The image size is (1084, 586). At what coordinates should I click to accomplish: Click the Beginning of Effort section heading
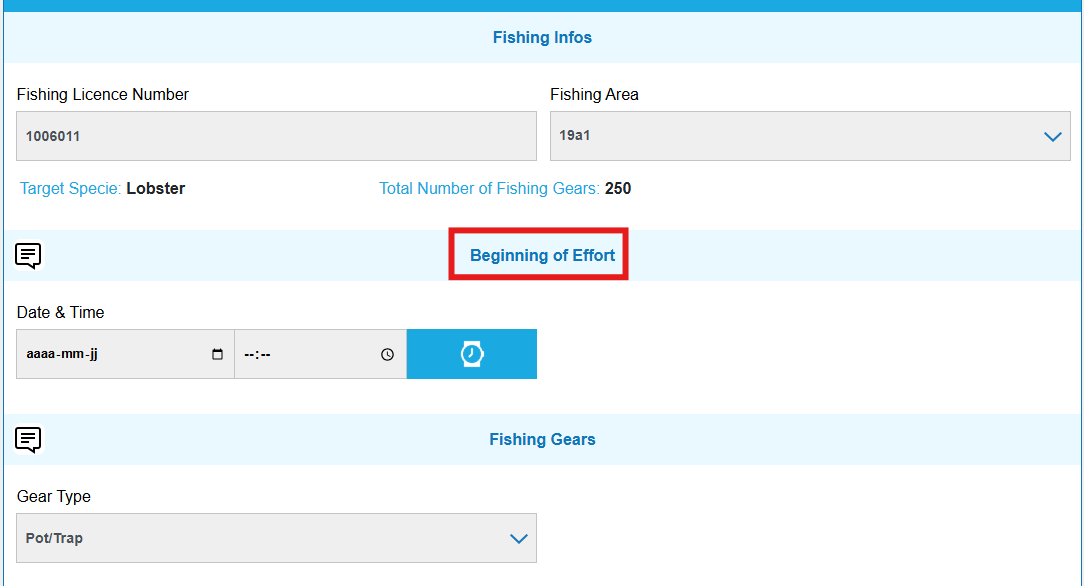pos(542,256)
